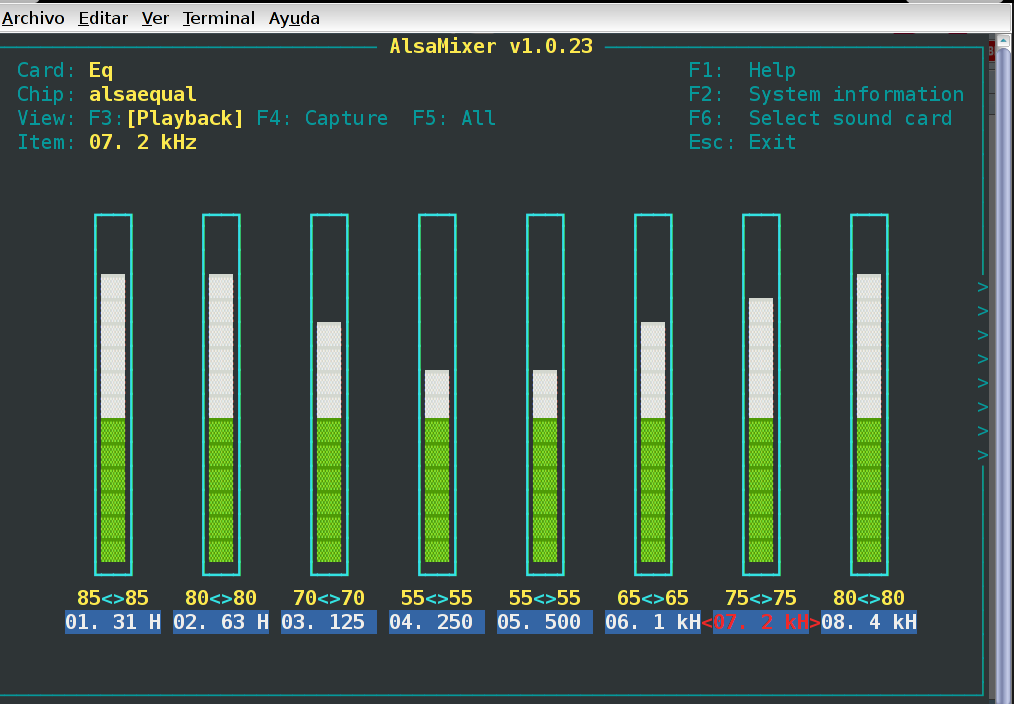Open the Terminal menu
This screenshot has width=1014, height=704.
coord(219,18)
